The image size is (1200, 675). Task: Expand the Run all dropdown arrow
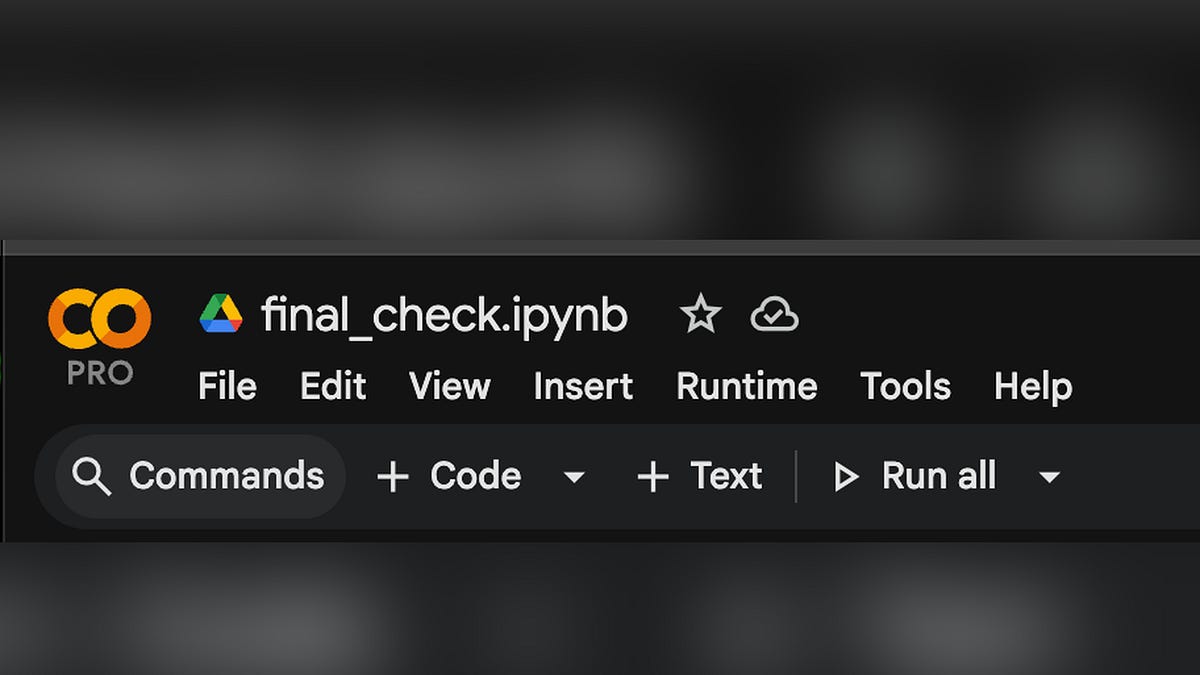[x=1049, y=477]
